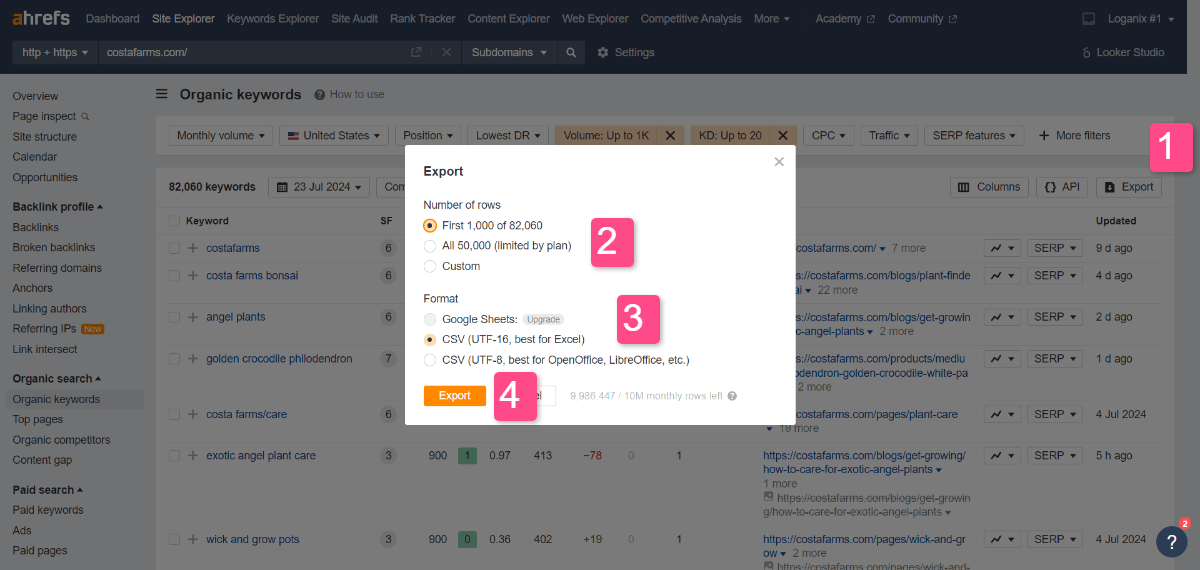The height and width of the screenshot is (570, 1200).
Task: Expand the angel plants row plus icon
Action: click(192, 317)
